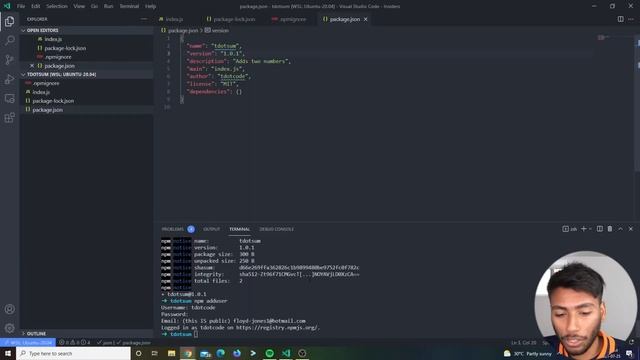640x360 pixels.
Task: Click in Windows taskbar search box
Action: (73, 353)
